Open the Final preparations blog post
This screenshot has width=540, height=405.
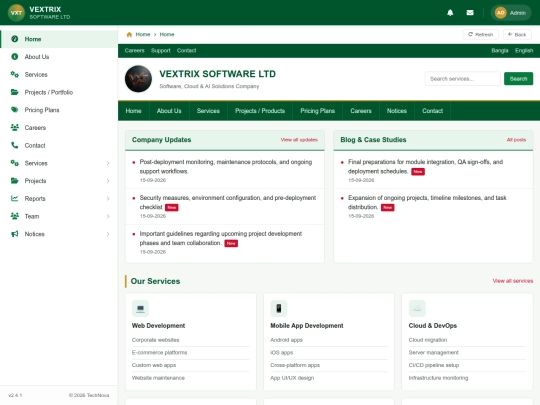(x=425, y=167)
